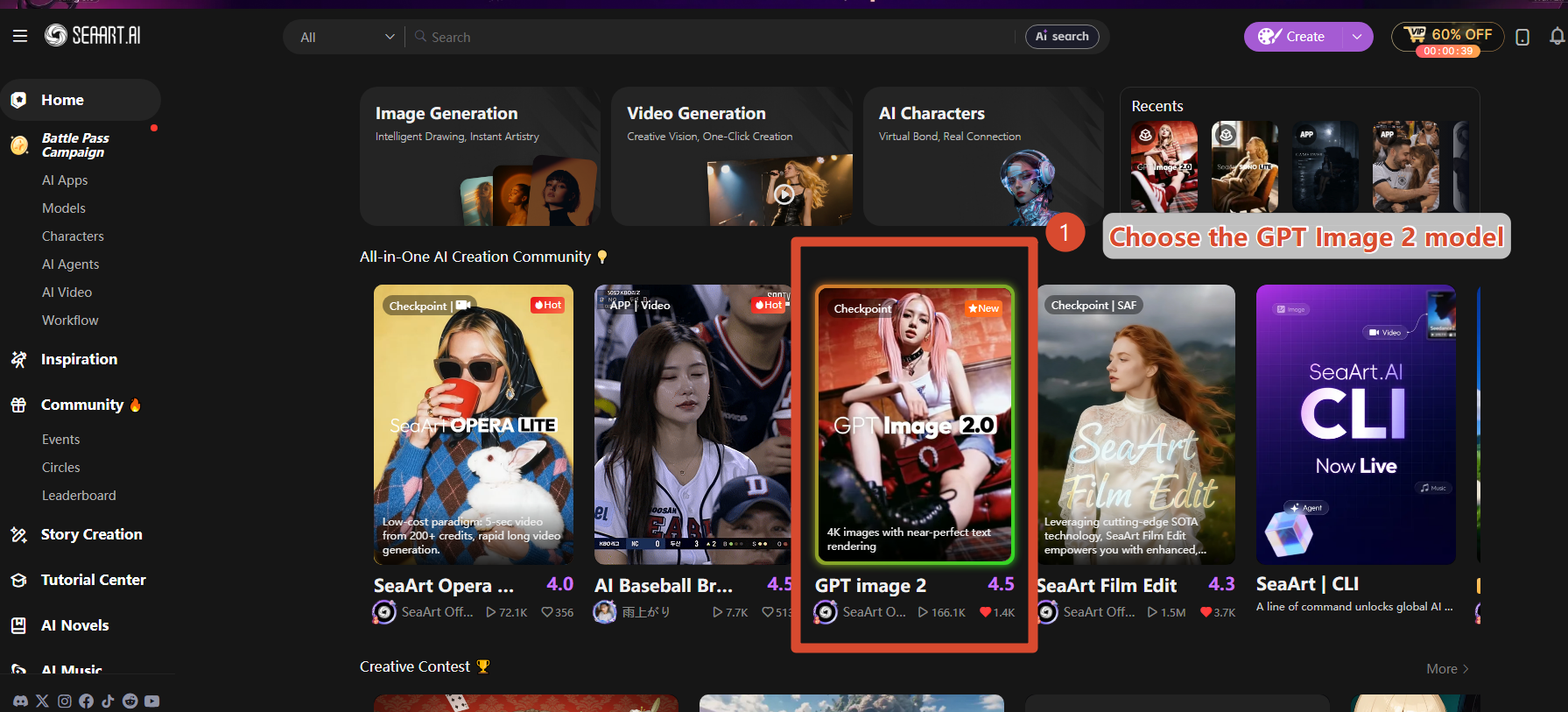Open Models in the sidebar
This screenshot has height=712, width=1568.
[x=64, y=208]
